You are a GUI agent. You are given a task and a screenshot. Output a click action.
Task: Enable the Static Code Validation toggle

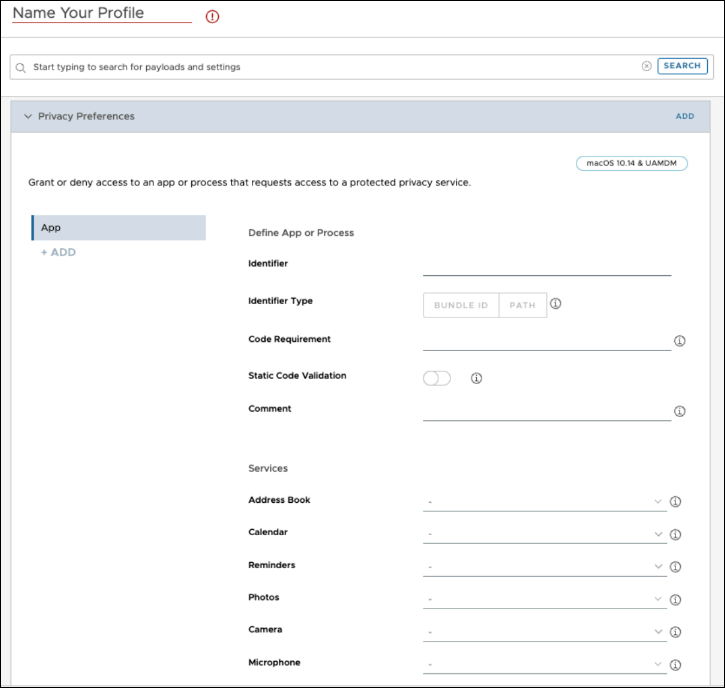click(x=437, y=378)
